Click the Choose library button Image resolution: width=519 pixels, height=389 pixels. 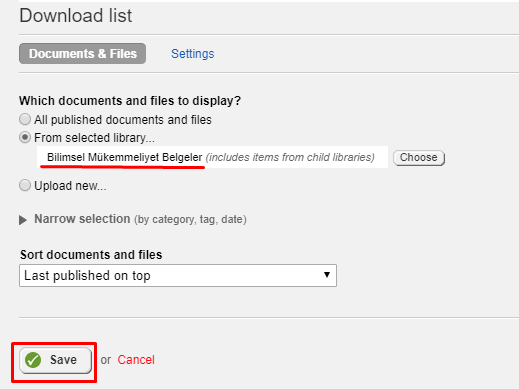pos(419,158)
